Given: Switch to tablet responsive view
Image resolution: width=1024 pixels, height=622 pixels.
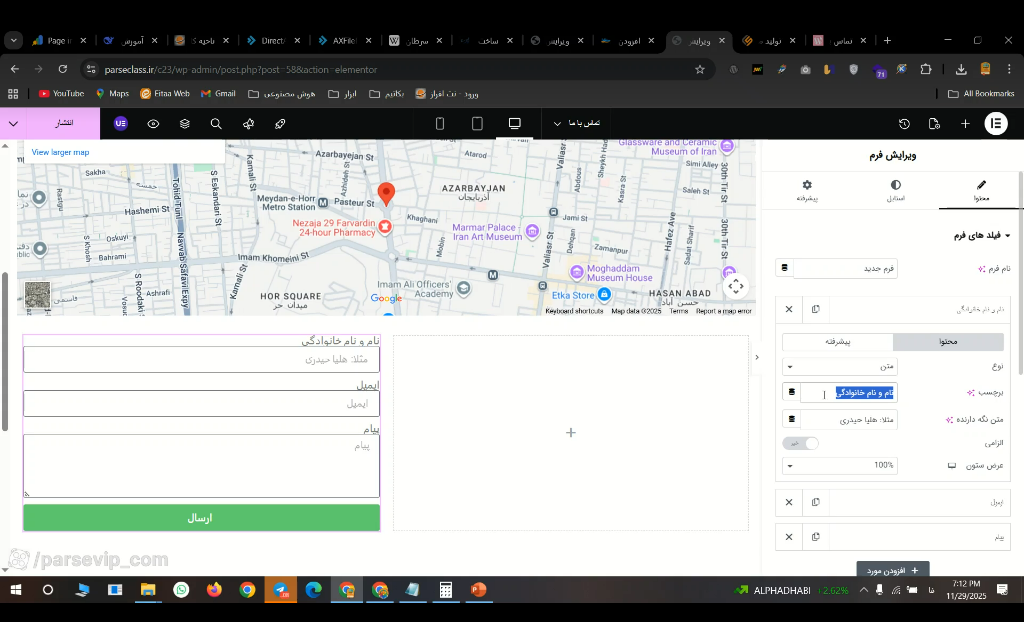Looking at the screenshot, I should click(477, 123).
